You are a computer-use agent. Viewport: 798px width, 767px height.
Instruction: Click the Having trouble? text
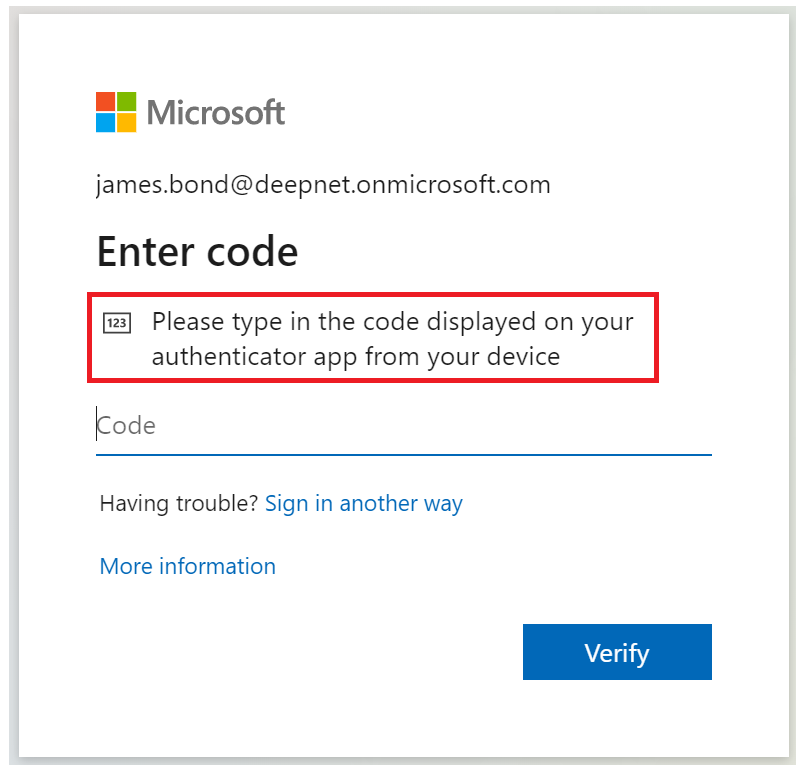[x=179, y=503]
